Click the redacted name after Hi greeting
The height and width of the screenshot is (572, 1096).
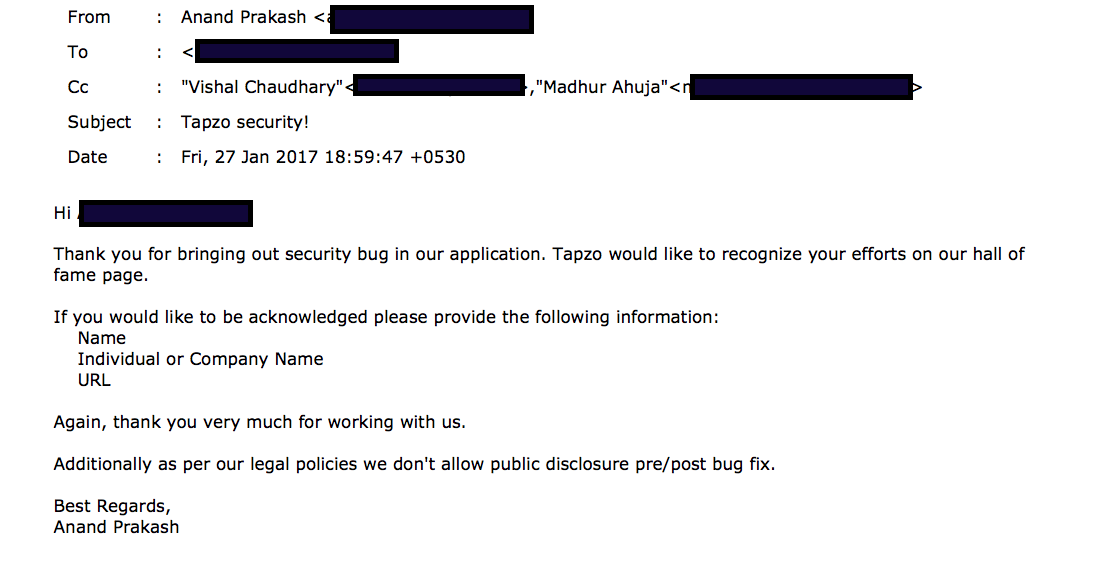[x=165, y=213]
